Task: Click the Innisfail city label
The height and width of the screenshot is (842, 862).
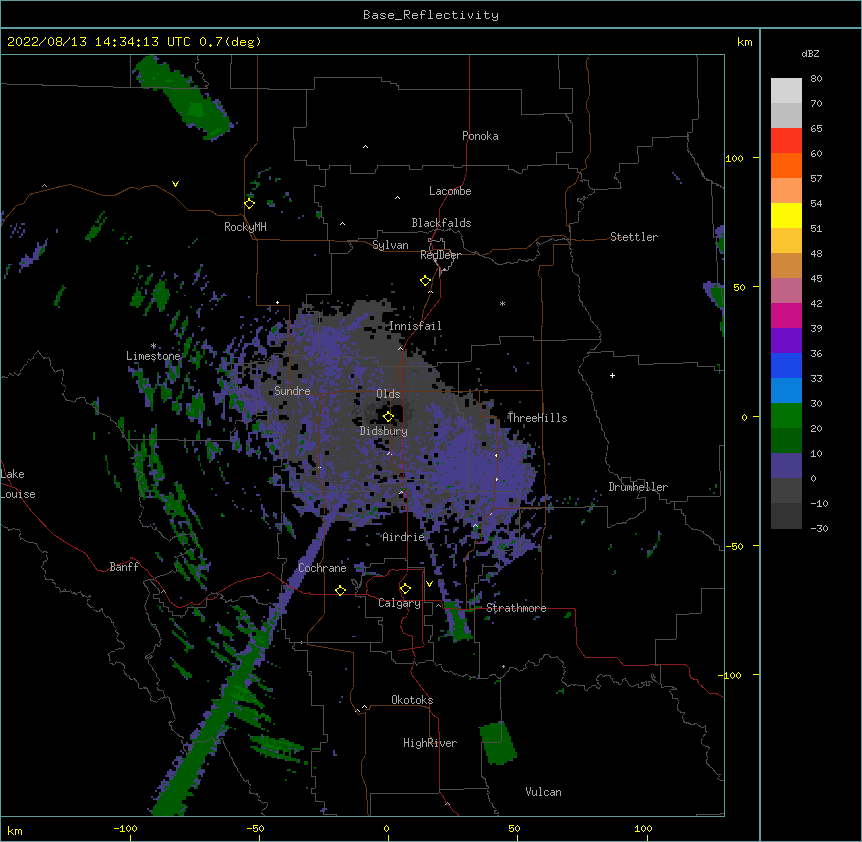Action: pyautogui.click(x=415, y=326)
